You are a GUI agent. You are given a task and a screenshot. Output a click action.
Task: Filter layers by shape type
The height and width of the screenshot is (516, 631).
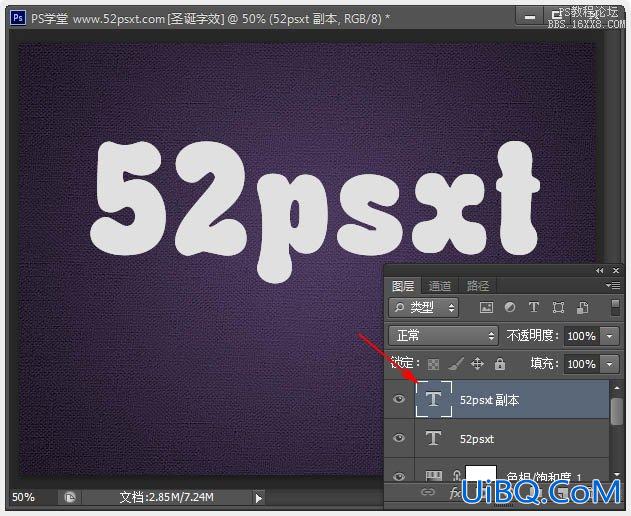point(558,308)
